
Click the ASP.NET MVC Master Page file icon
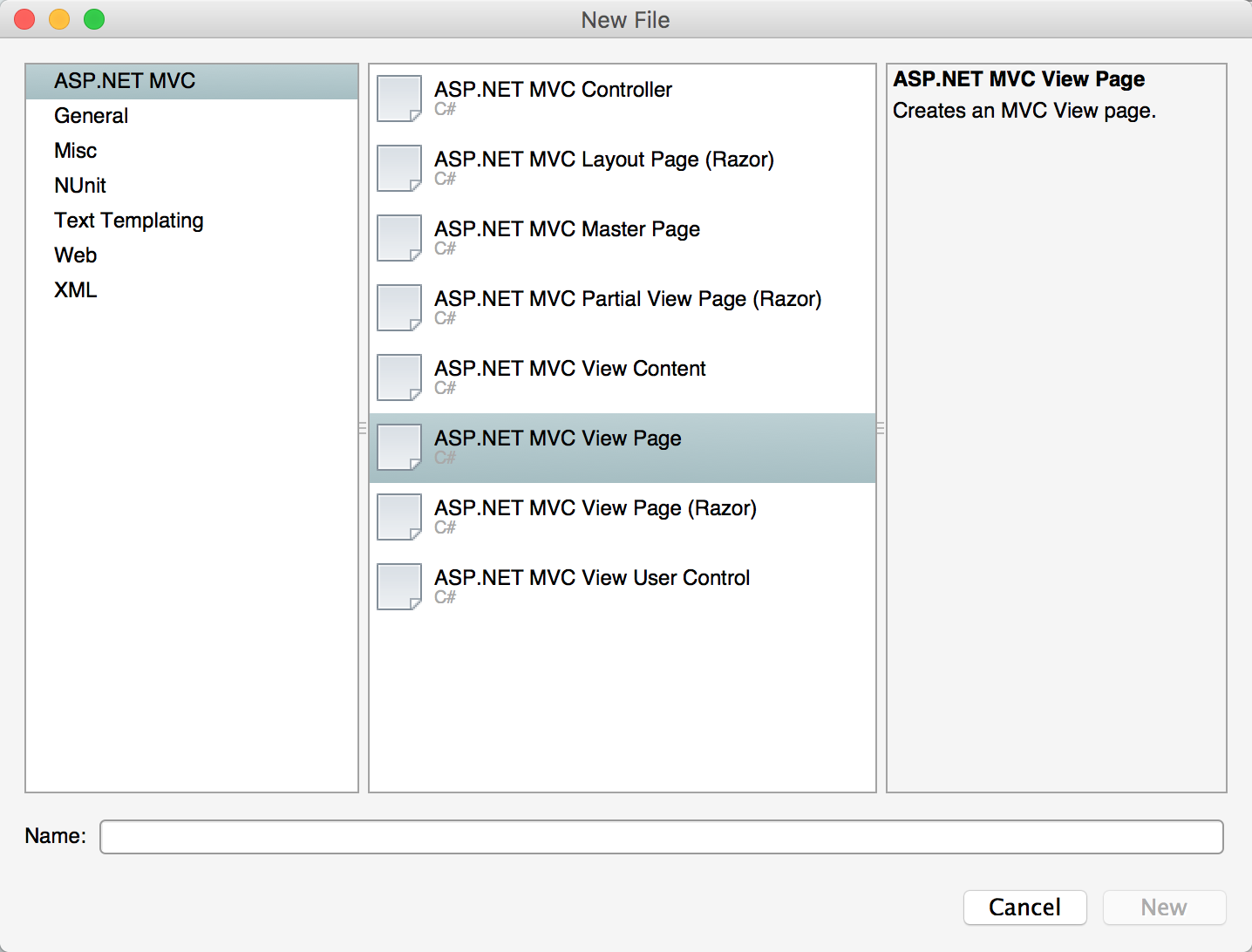click(x=399, y=238)
